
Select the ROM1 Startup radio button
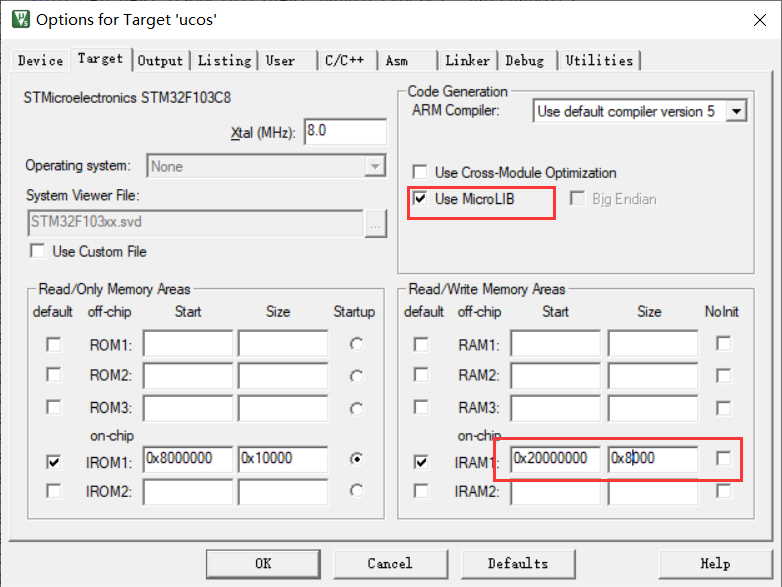click(x=356, y=344)
